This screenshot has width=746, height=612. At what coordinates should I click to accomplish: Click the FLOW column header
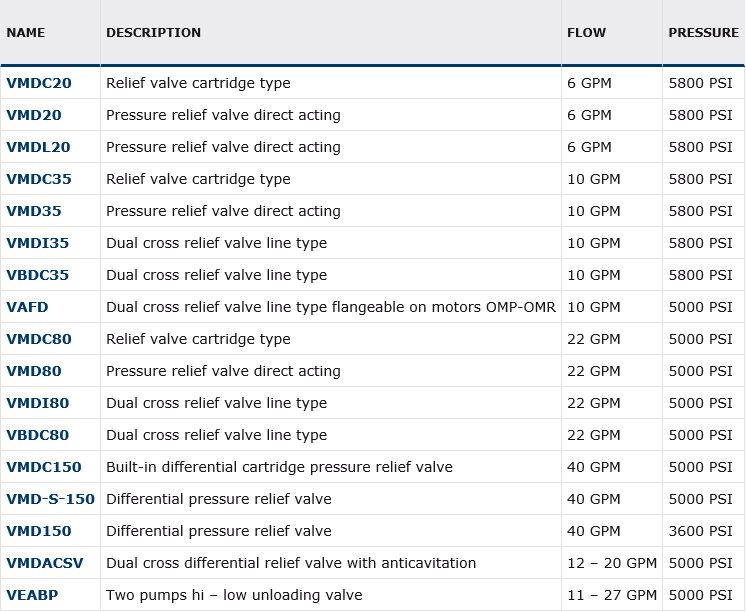point(586,32)
